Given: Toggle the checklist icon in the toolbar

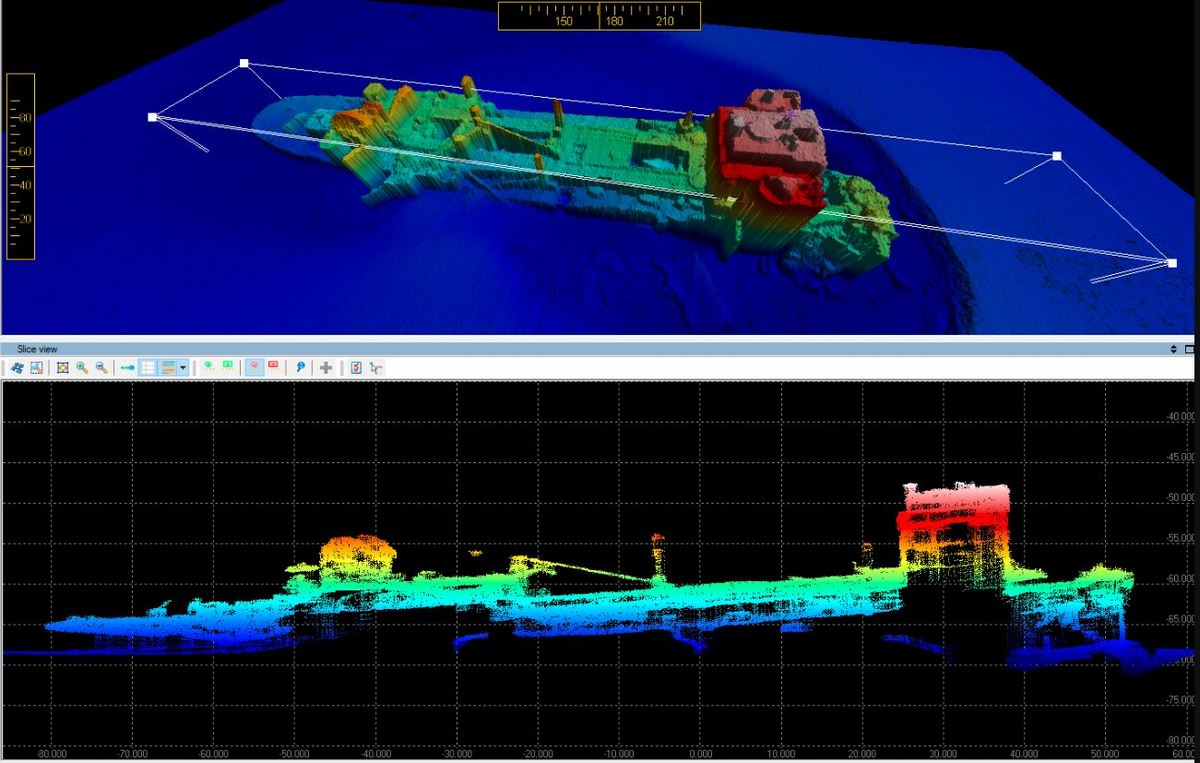Looking at the screenshot, I should (x=356, y=368).
